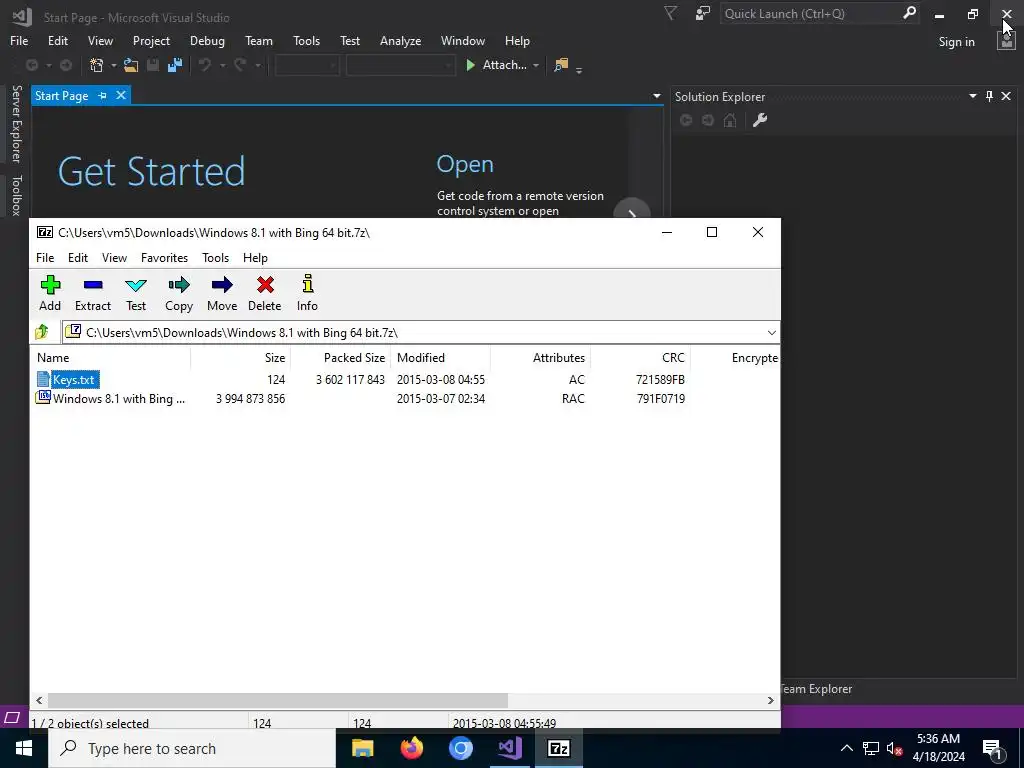Viewport: 1024px width, 768px height.
Task: Click the volume icon in system tray
Action: click(894, 748)
